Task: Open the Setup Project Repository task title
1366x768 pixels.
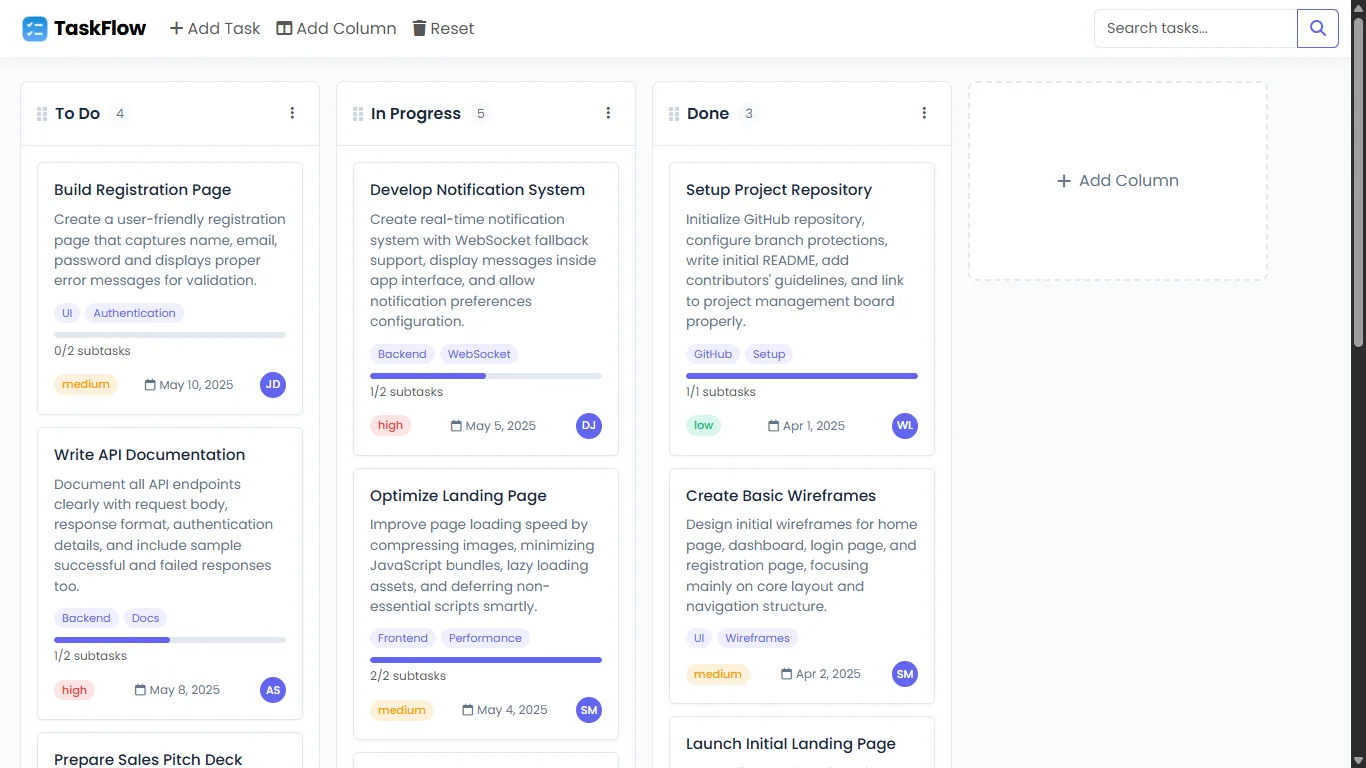Action: click(x=779, y=190)
